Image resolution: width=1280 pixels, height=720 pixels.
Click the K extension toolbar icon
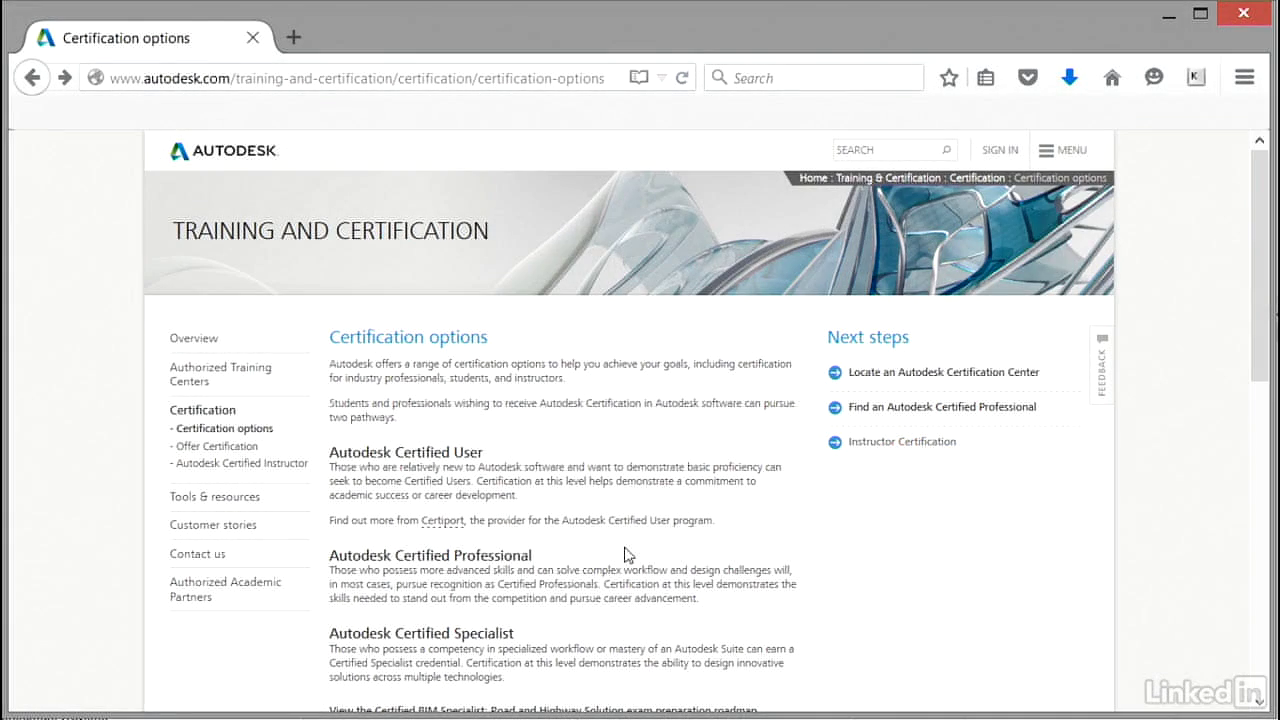pyautogui.click(x=1196, y=78)
